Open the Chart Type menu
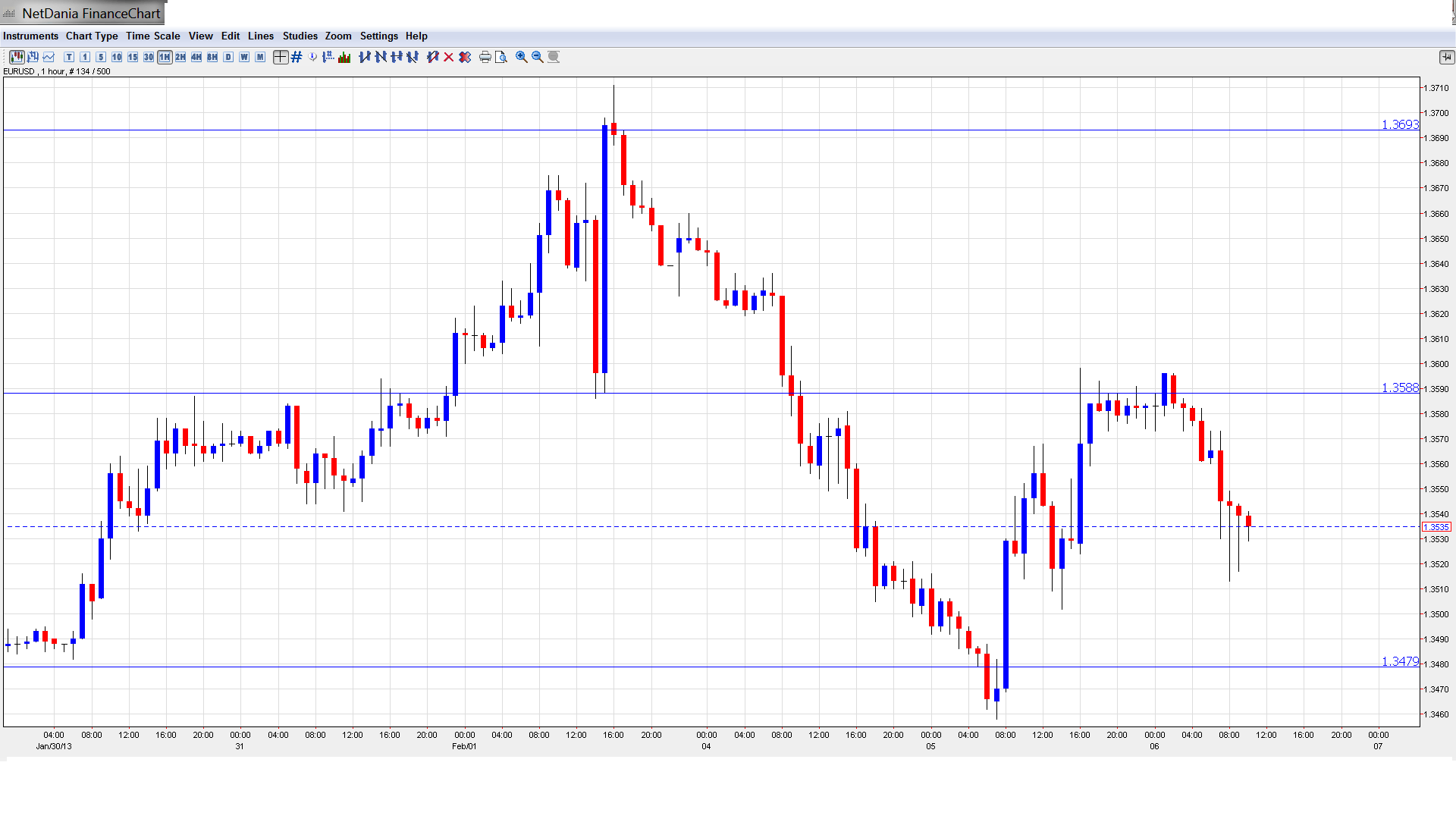Image resolution: width=1456 pixels, height=819 pixels. pos(92,36)
